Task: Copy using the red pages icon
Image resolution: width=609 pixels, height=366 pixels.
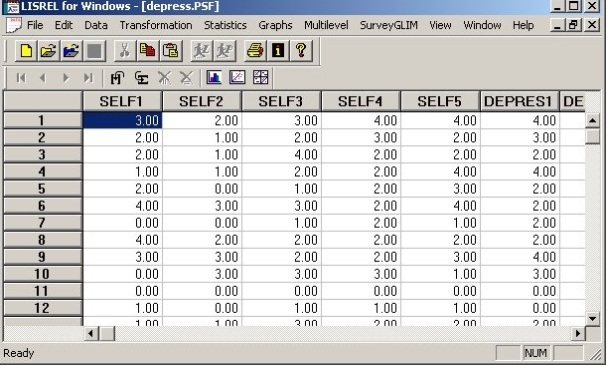Action: (x=148, y=51)
